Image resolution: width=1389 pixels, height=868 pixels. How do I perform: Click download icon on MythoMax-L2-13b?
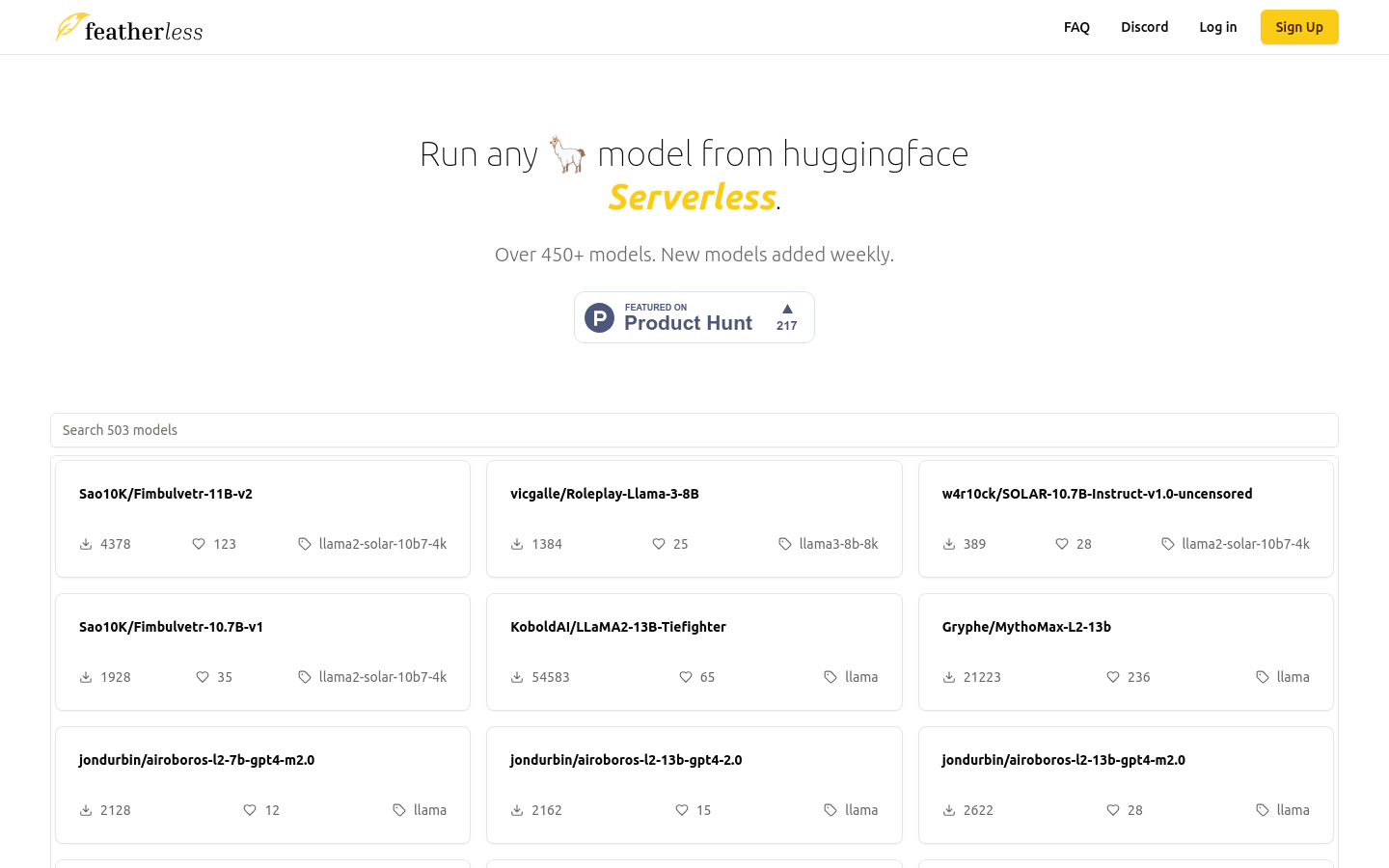[x=949, y=677]
